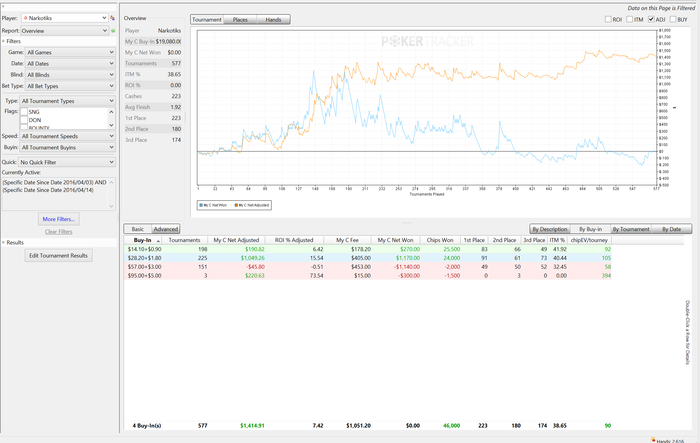Click the icon next to the Player dropdown
This screenshot has width=700, height=443.
[x=112, y=18]
